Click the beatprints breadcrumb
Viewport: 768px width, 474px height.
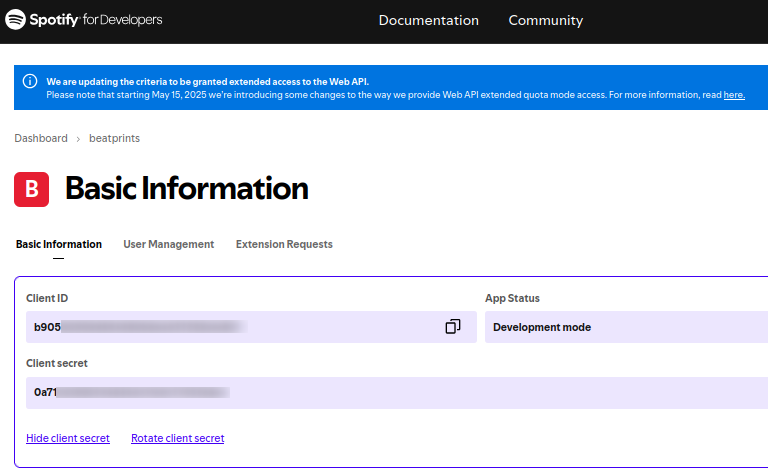point(114,139)
